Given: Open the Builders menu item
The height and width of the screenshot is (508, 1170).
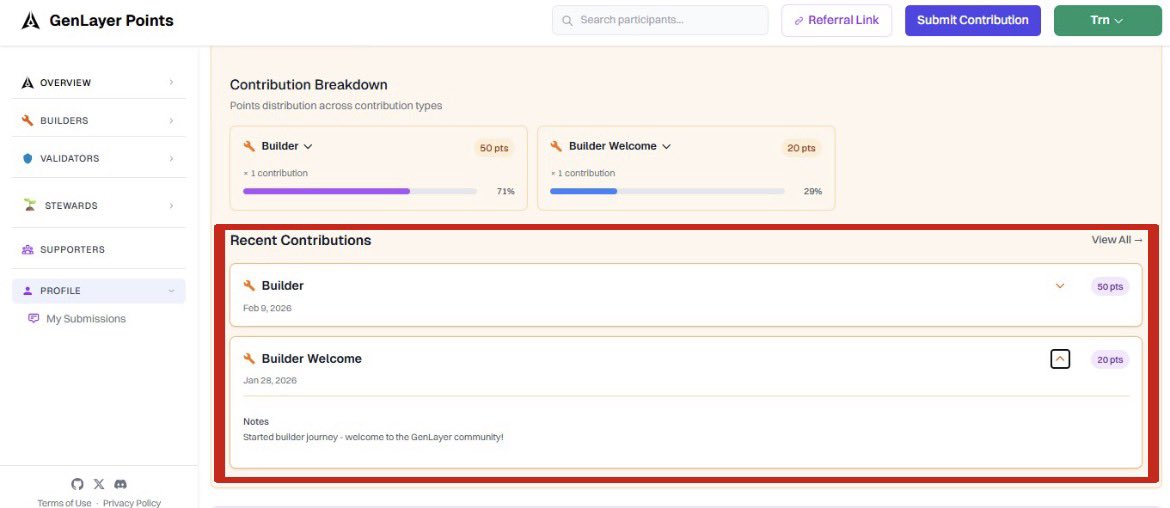Looking at the screenshot, I should pyautogui.click(x=98, y=121).
